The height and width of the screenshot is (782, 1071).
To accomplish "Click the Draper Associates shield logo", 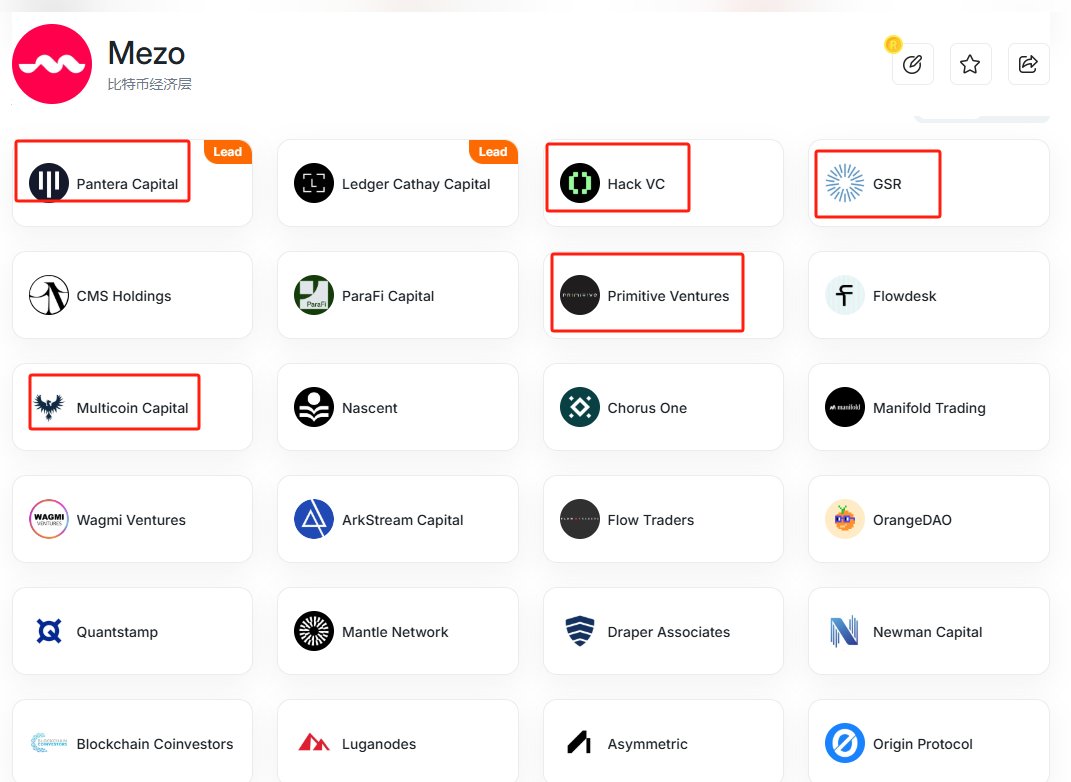I will tap(579, 631).
